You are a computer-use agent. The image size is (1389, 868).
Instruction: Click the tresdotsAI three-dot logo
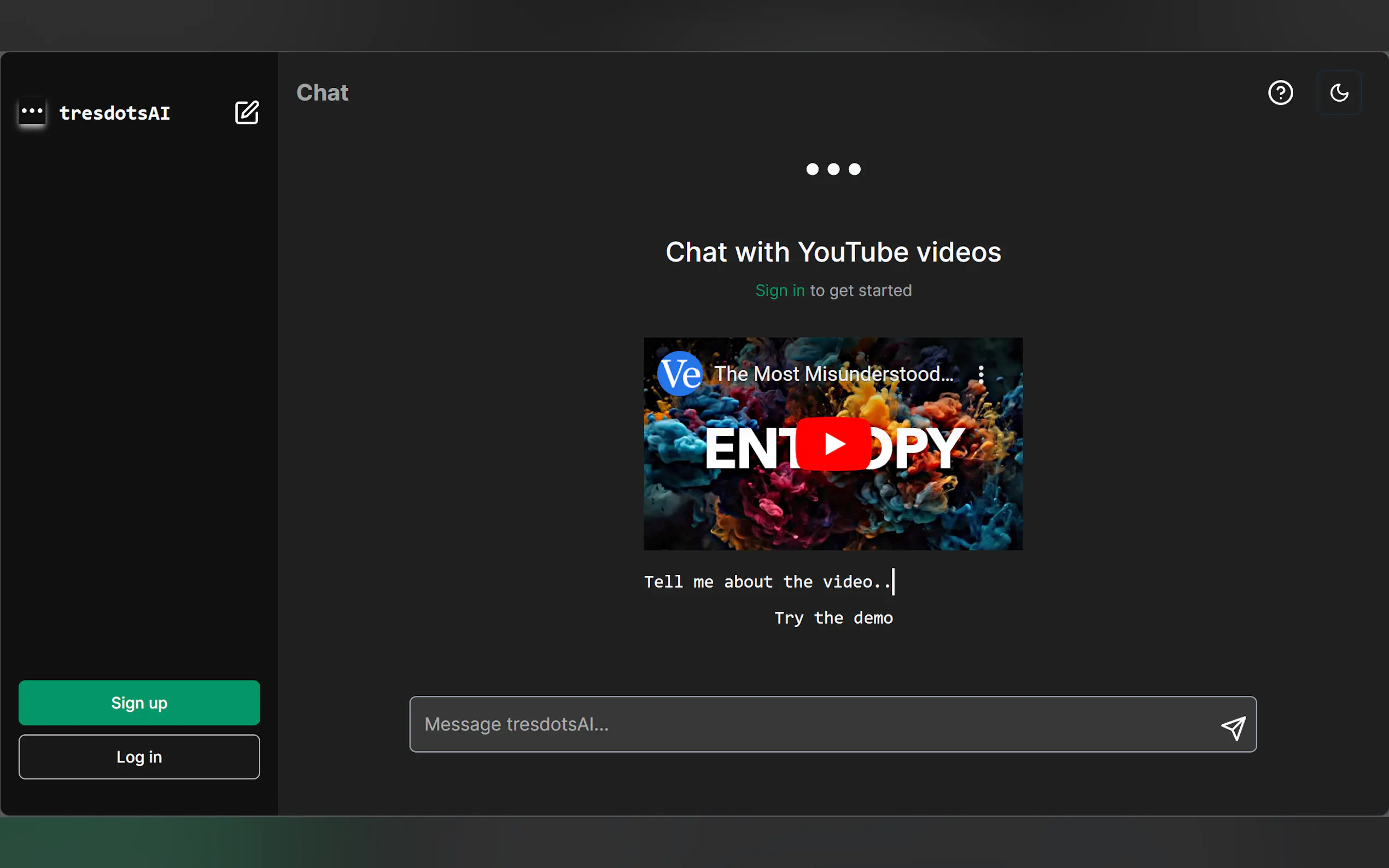click(x=32, y=111)
